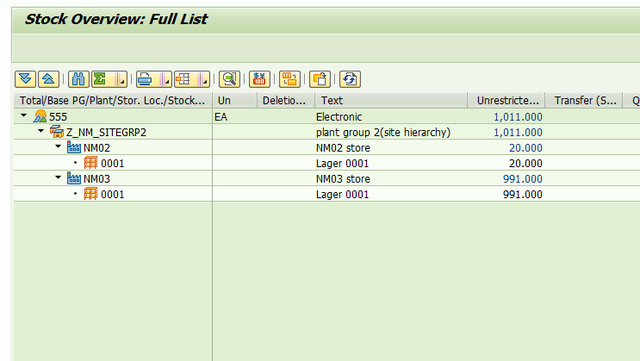
Task: Click the Deletio... column header
Action: tap(286, 100)
